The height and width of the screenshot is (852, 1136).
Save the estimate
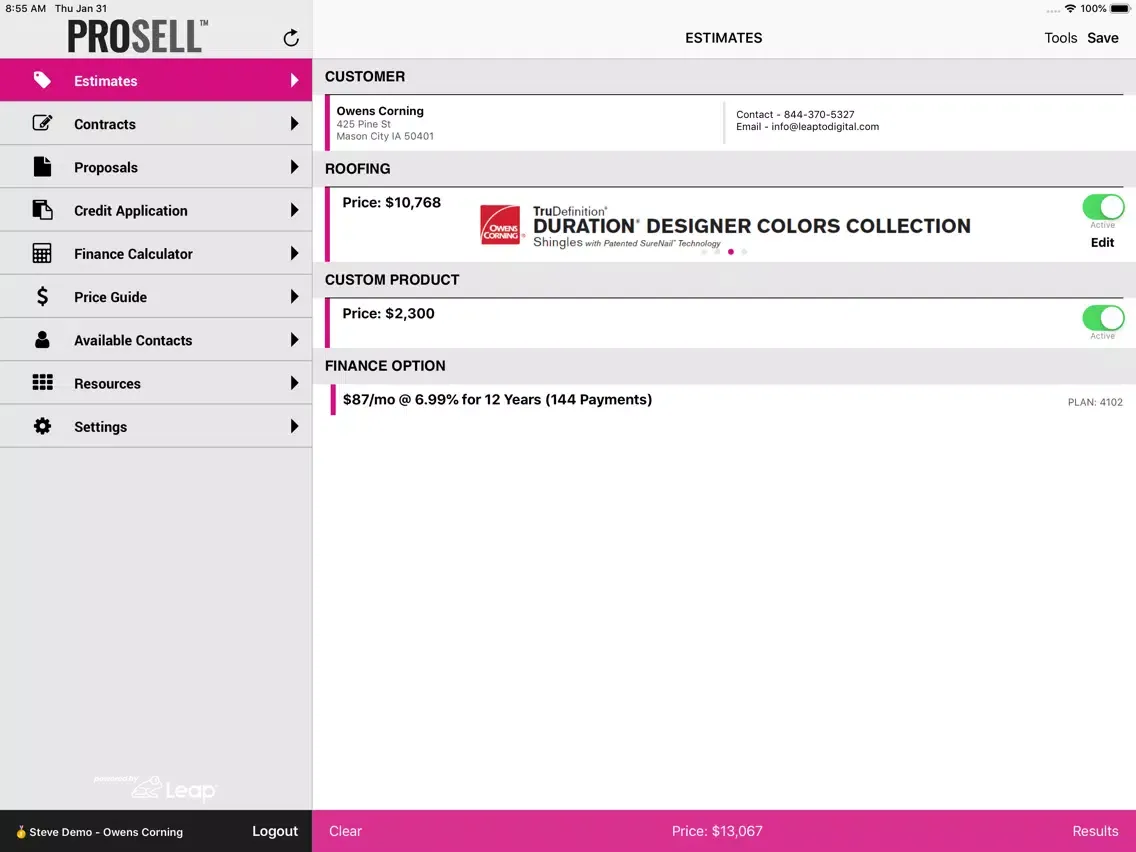click(x=1103, y=38)
